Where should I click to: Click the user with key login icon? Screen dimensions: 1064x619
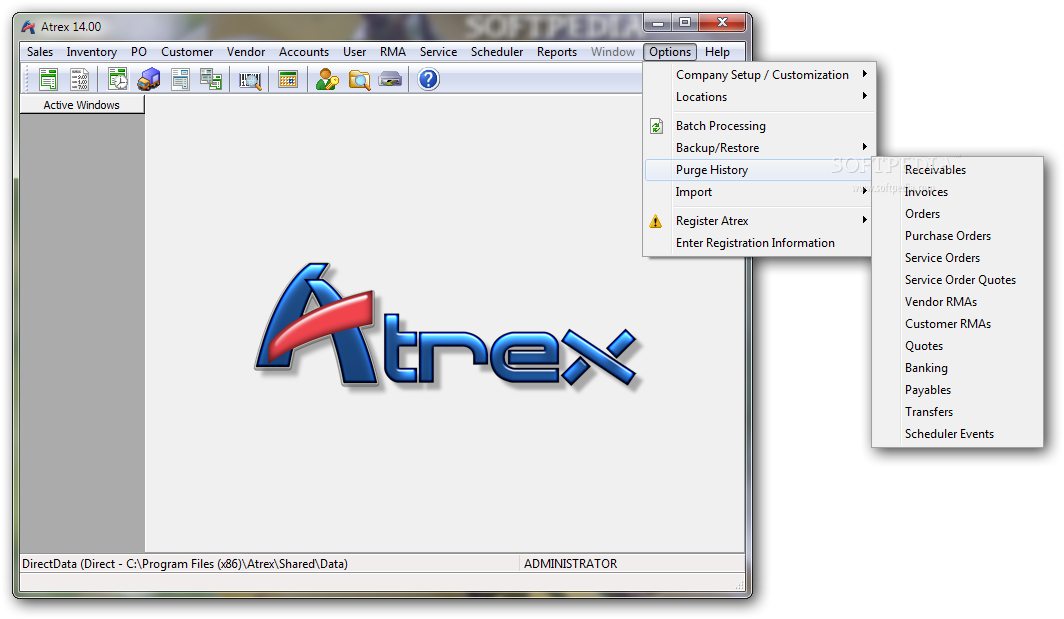[327, 79]
